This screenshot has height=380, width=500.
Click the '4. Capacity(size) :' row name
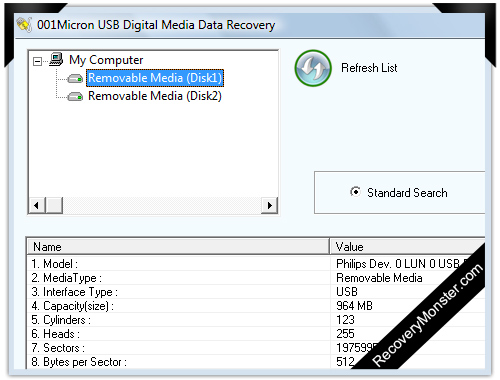[73, 306]
